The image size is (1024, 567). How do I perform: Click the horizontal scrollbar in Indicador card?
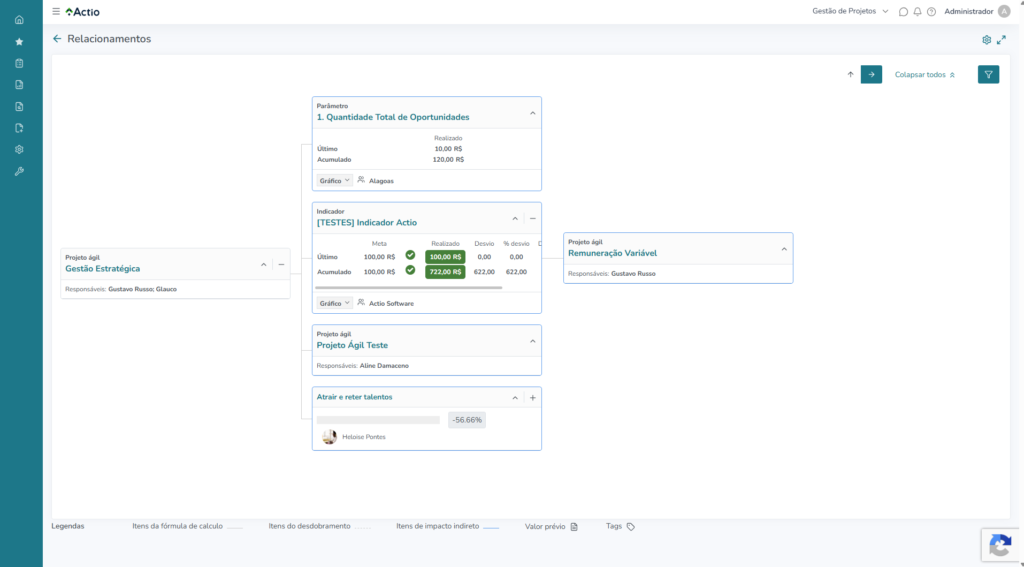pos(409,287)
